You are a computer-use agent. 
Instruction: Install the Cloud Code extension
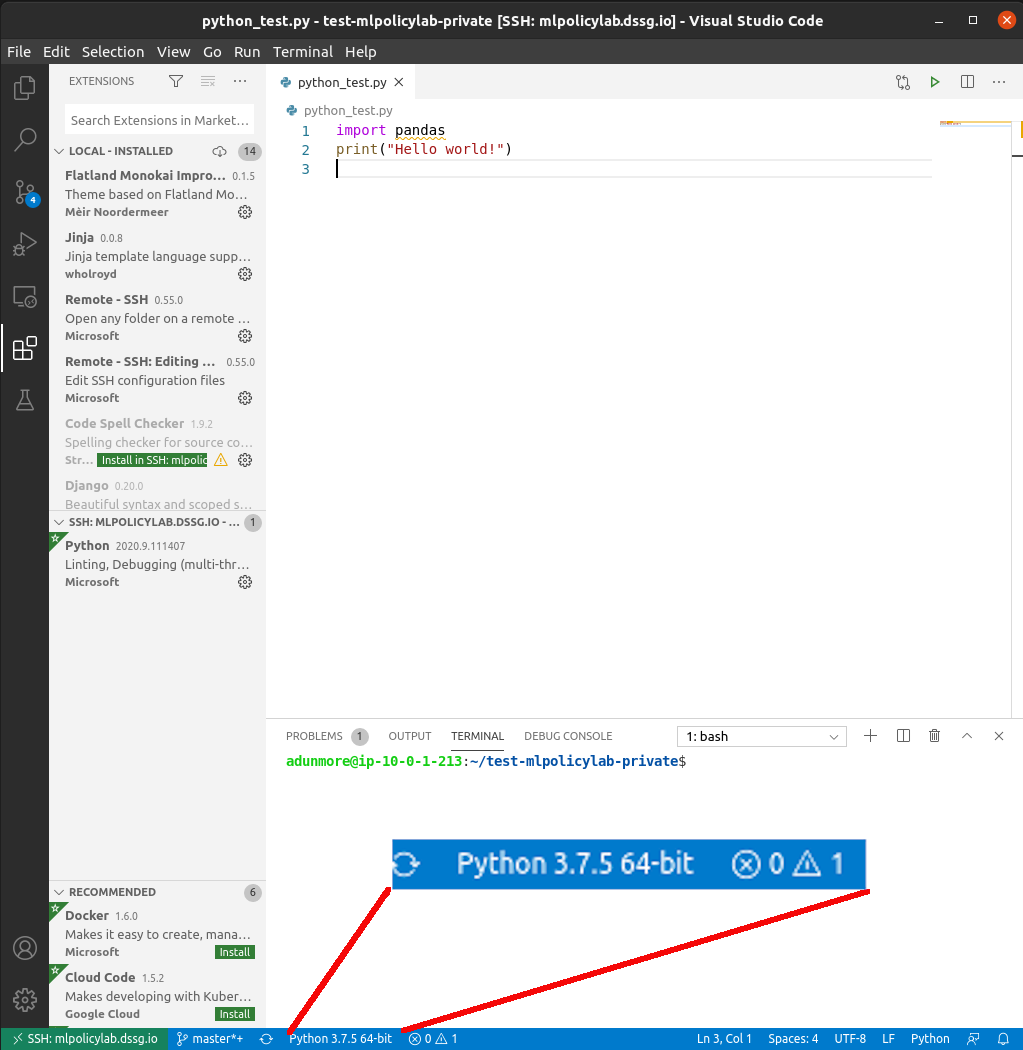click(235, 1015)
